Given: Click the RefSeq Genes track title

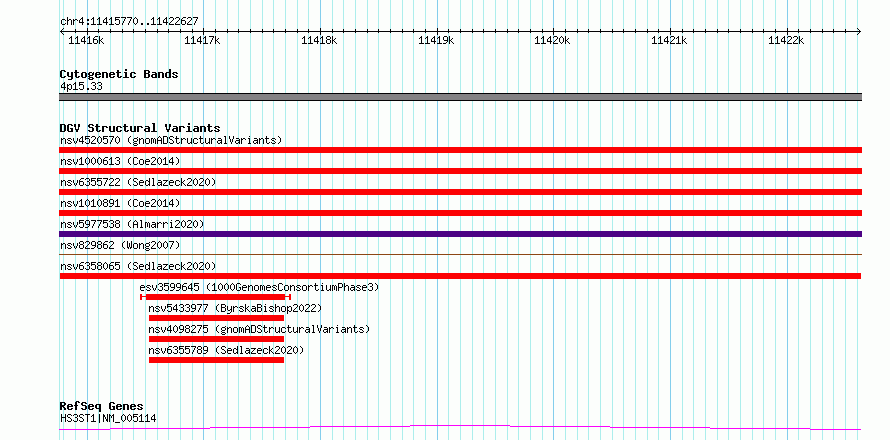Looking at the screenshot, I should [x=101, y=407].
